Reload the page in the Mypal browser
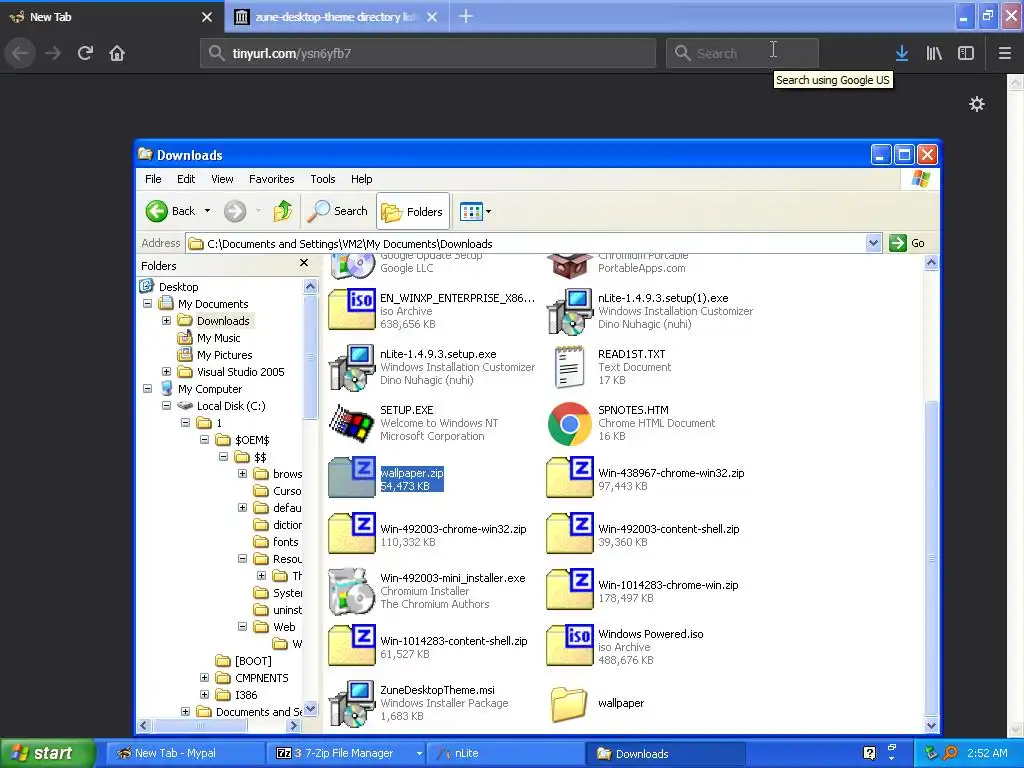Viewport: 1024px width, 768px height. [x=85, y=53]
